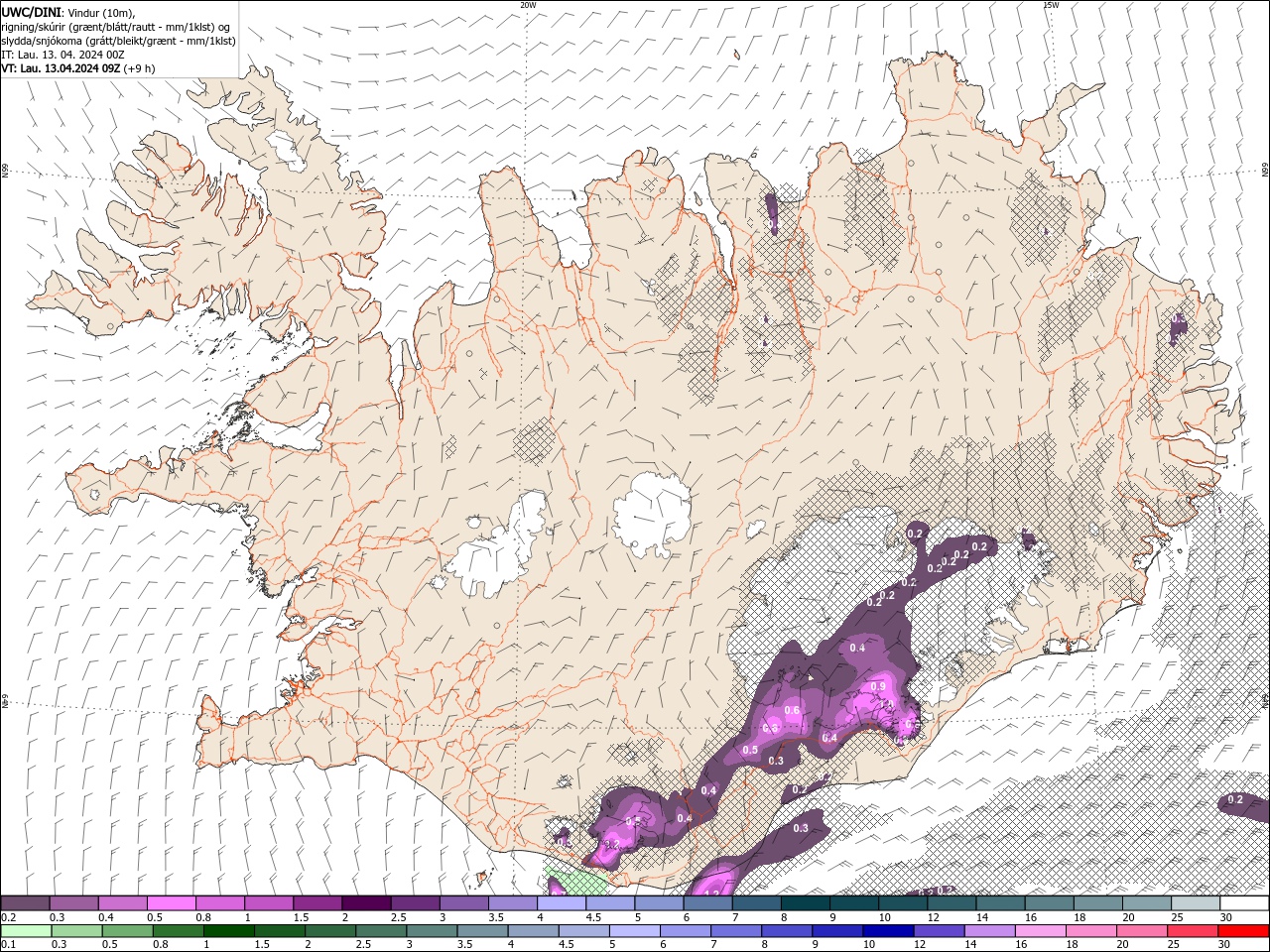The width and height of the screenshot is (1270, 952).
Task: Select the rose pink rain swatch labeled 20
Action: tap(1142, 931)
